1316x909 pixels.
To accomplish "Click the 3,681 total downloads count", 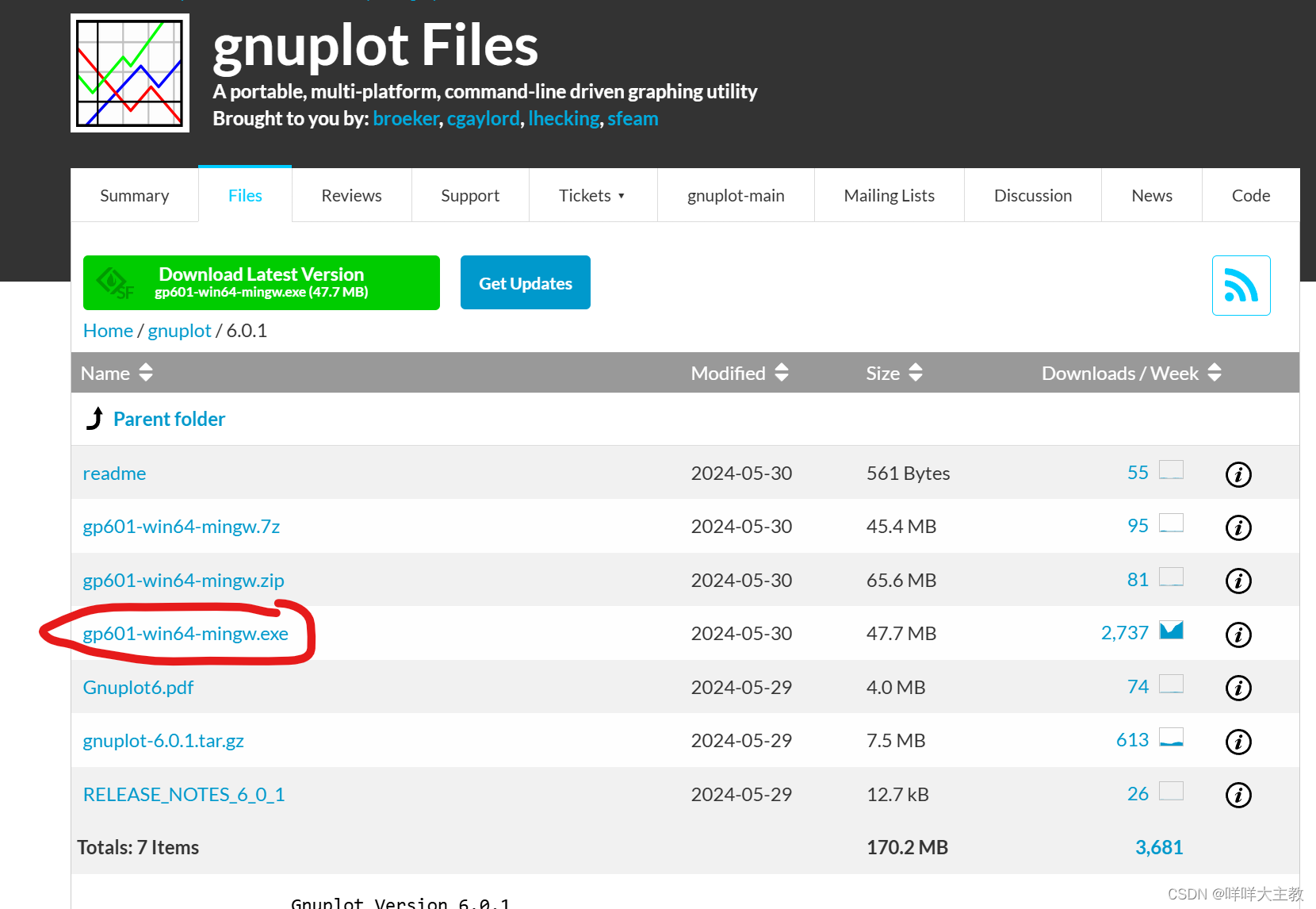I will (1159, 847).
